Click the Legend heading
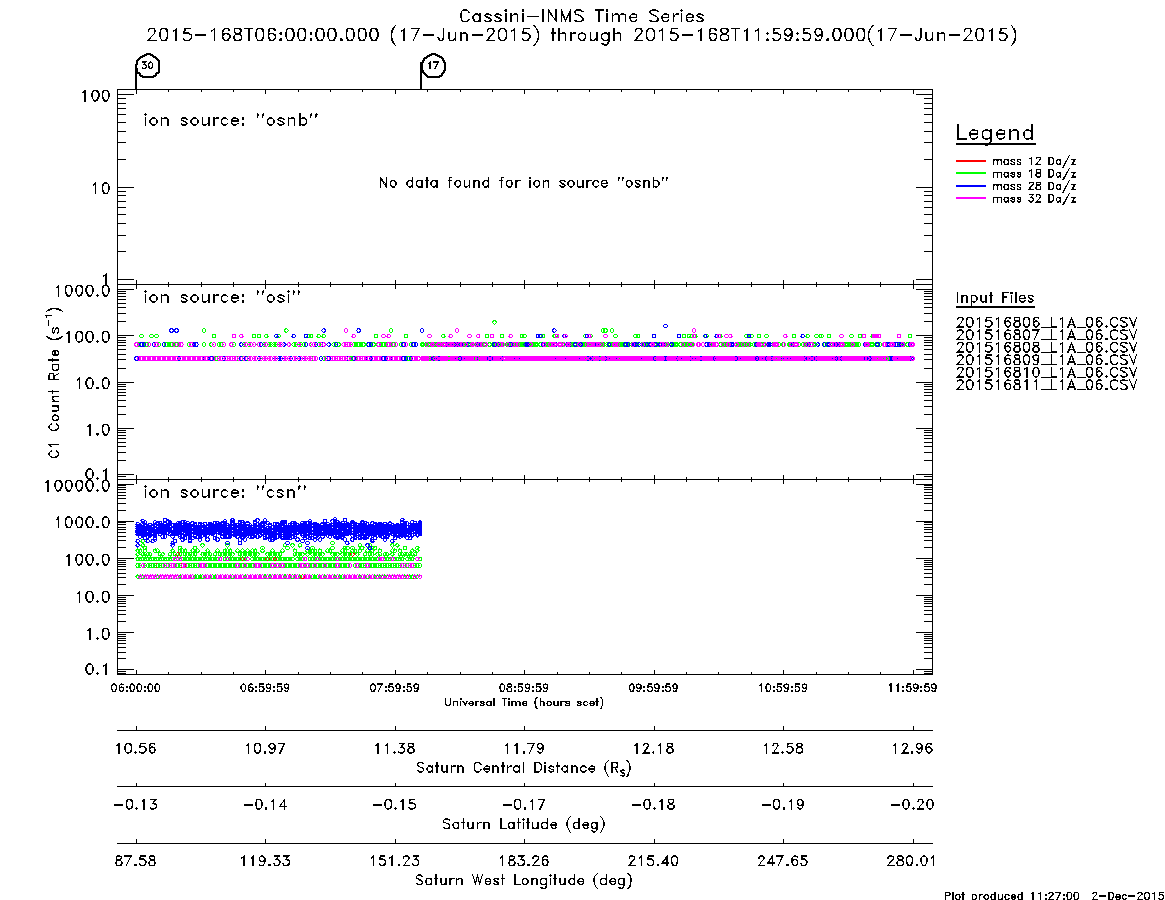The image size is (1165, 900). coord(995,133)
